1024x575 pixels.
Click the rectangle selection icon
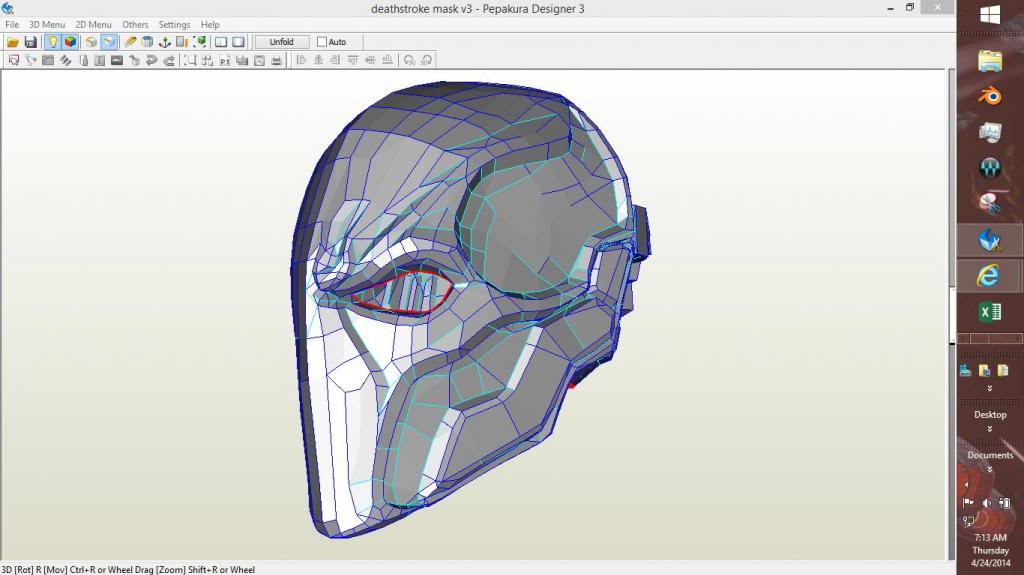coord(190,60)
